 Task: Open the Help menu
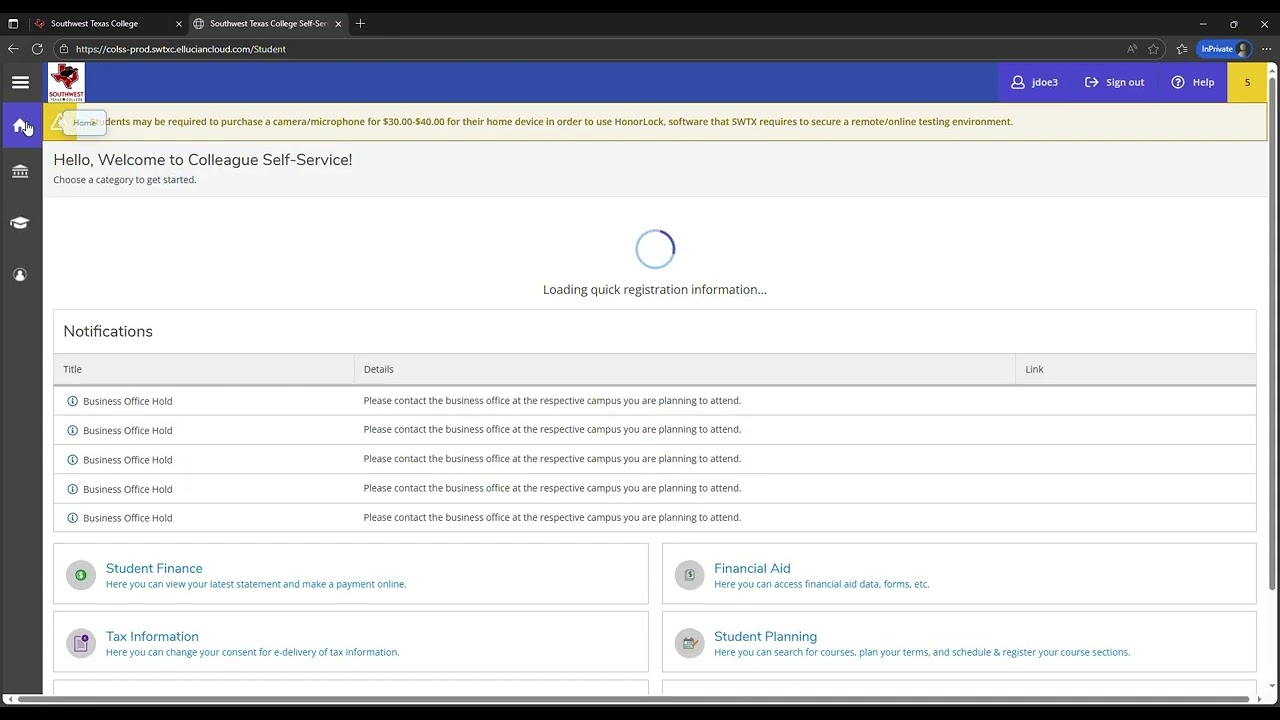1193,82
